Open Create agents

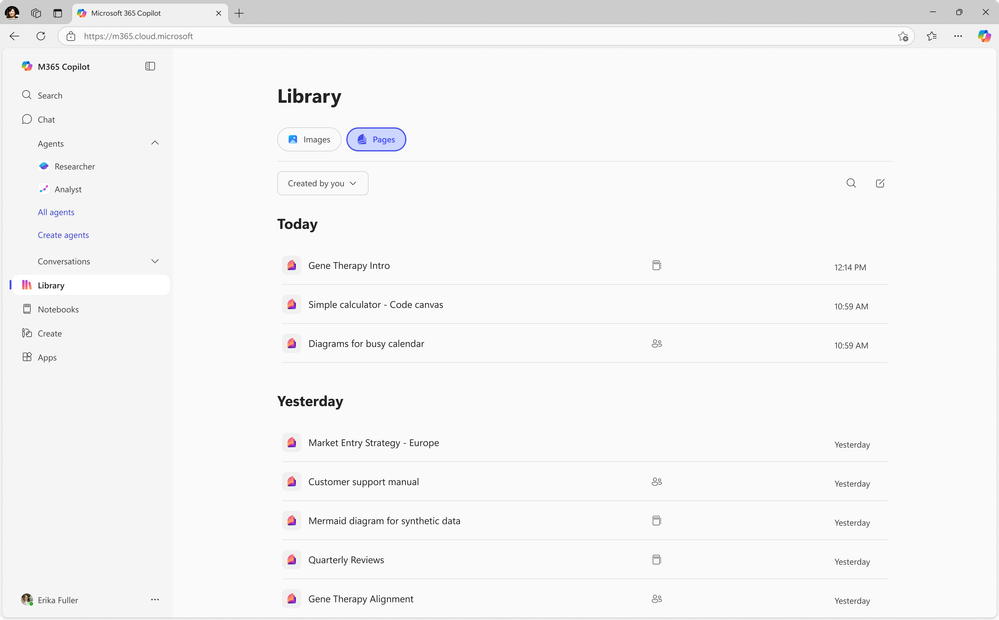point(63,235)
